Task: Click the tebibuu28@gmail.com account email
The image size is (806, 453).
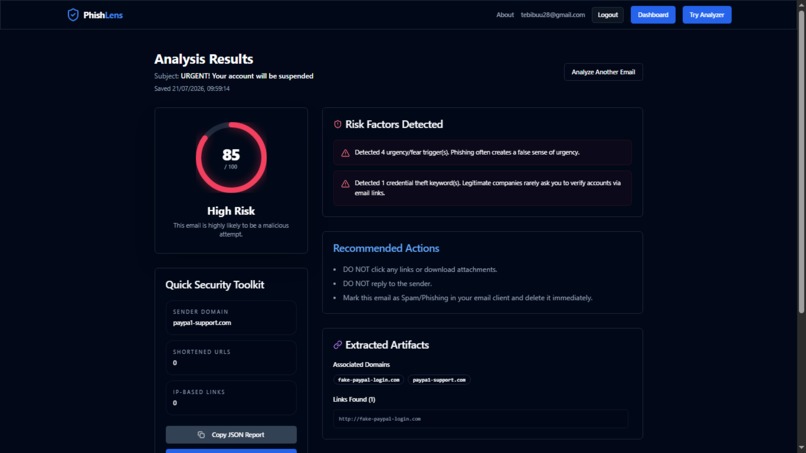Action: pyautogui.click(x=553, y=15)
